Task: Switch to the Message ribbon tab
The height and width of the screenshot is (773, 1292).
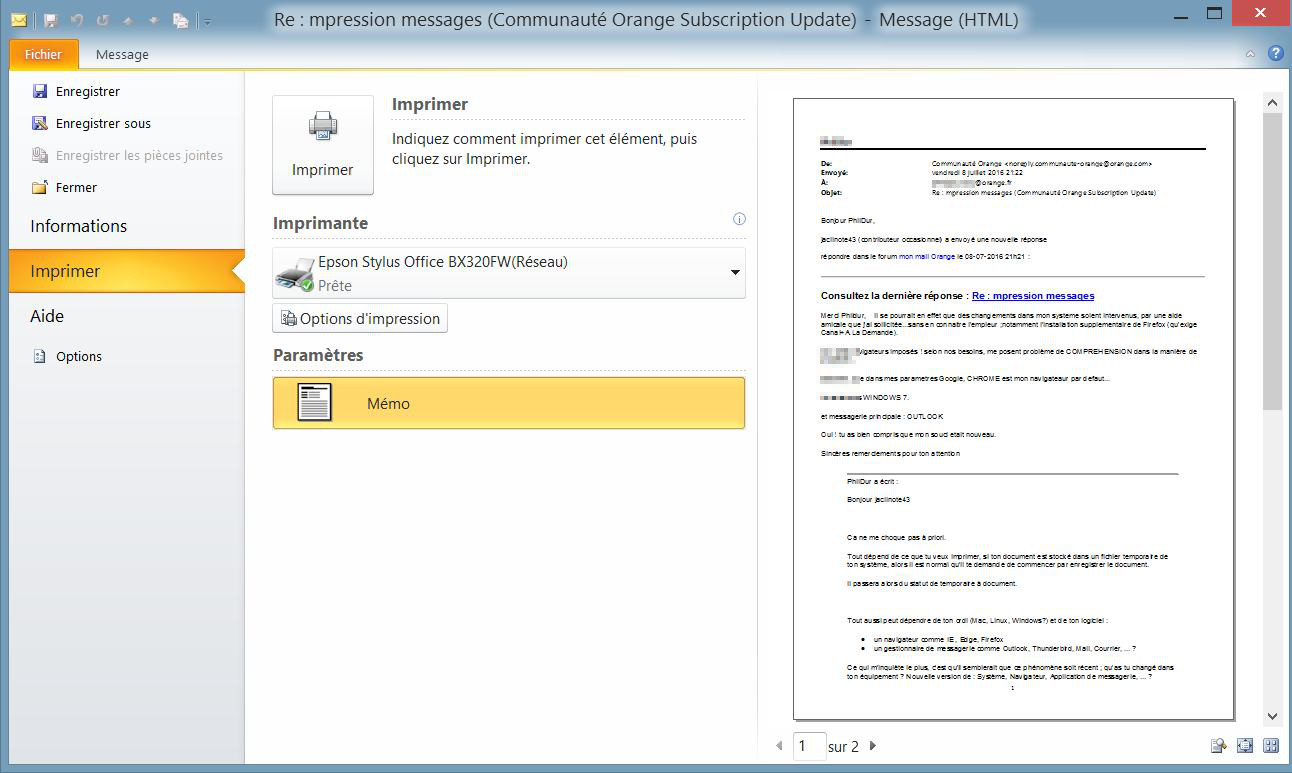Action: (x=122, y=55)
